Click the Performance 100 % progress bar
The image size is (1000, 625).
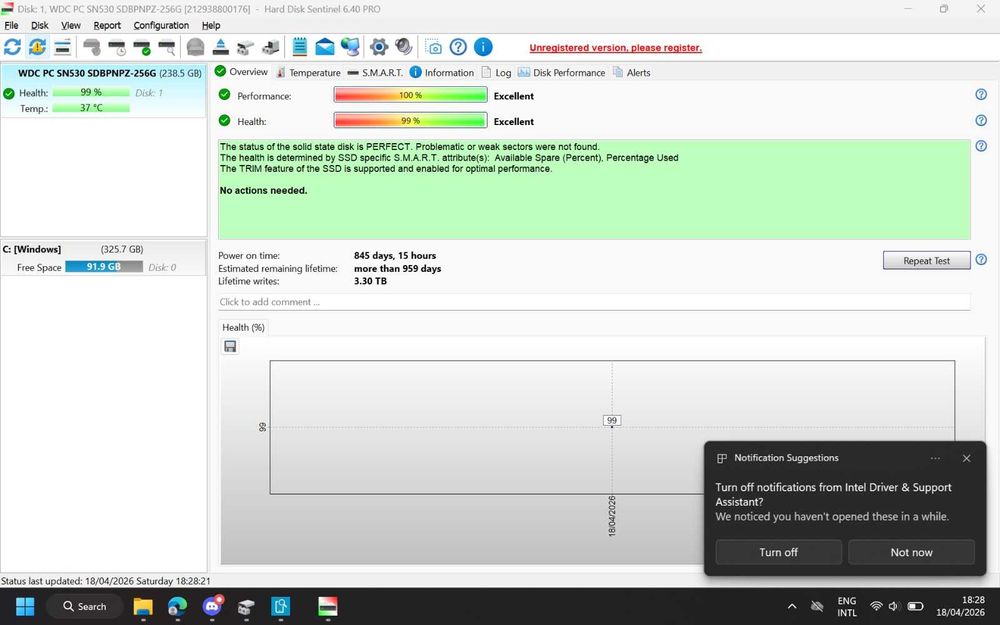coord(411,95)
